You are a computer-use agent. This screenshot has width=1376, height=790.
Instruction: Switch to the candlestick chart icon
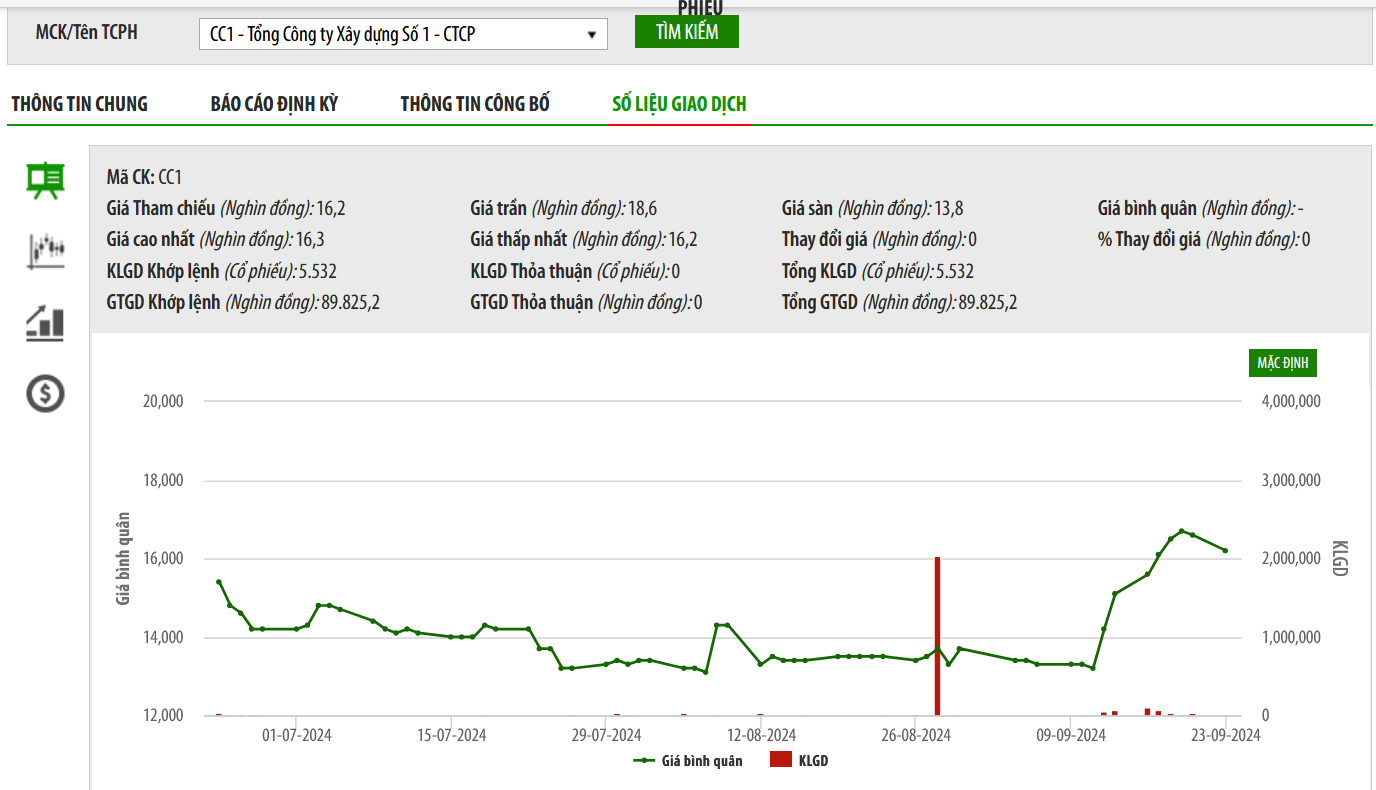pos(45,250)
